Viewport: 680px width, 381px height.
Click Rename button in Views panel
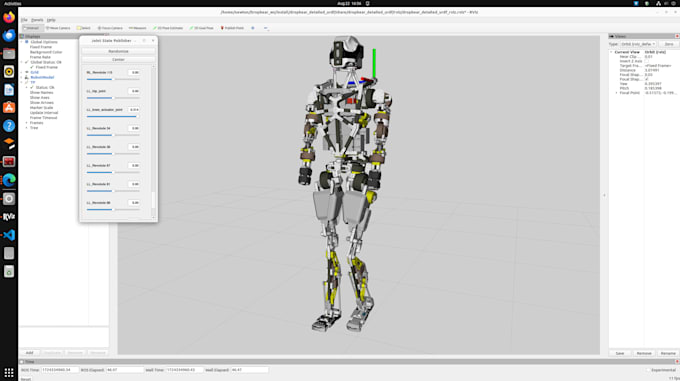point(668,353)
